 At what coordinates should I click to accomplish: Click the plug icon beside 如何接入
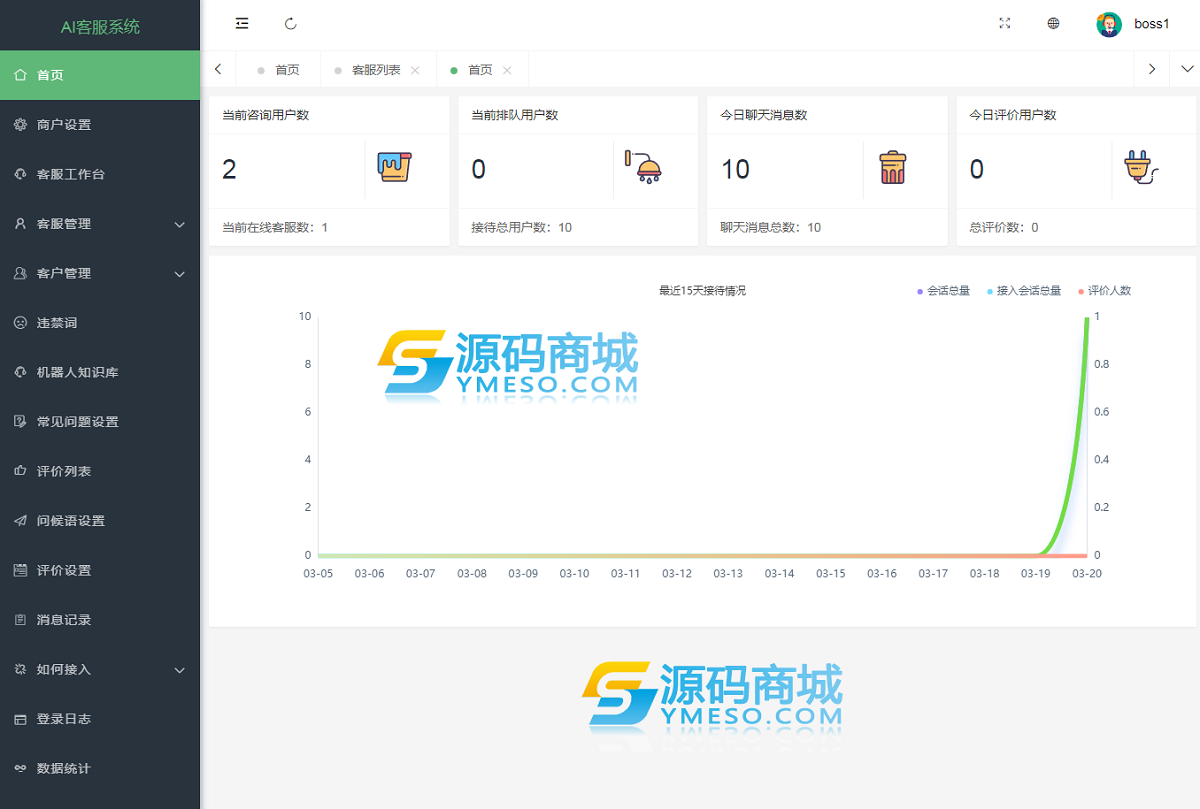point(20,669)
